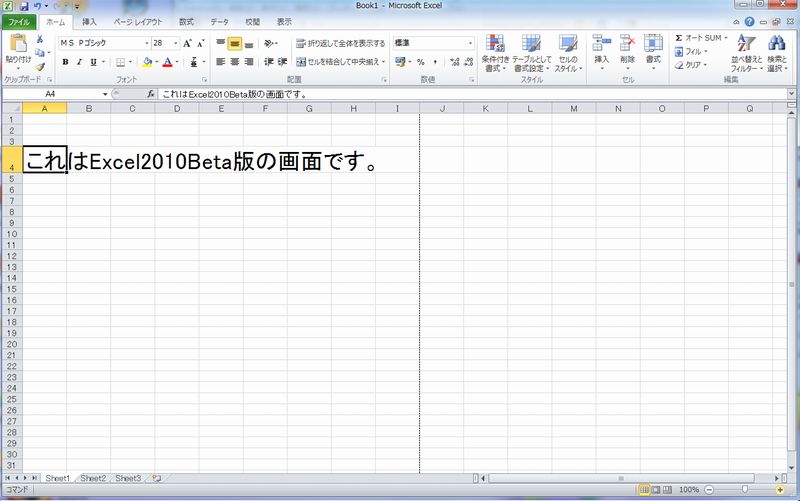Toggle middle vertical alignment
The height and width of the screenshot is (501, 800).
pyautogui.click(x=235, y=43)
